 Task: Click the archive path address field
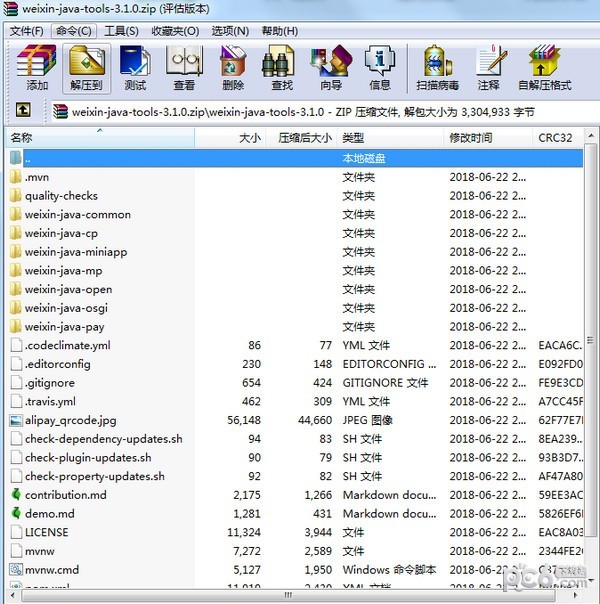324,112
